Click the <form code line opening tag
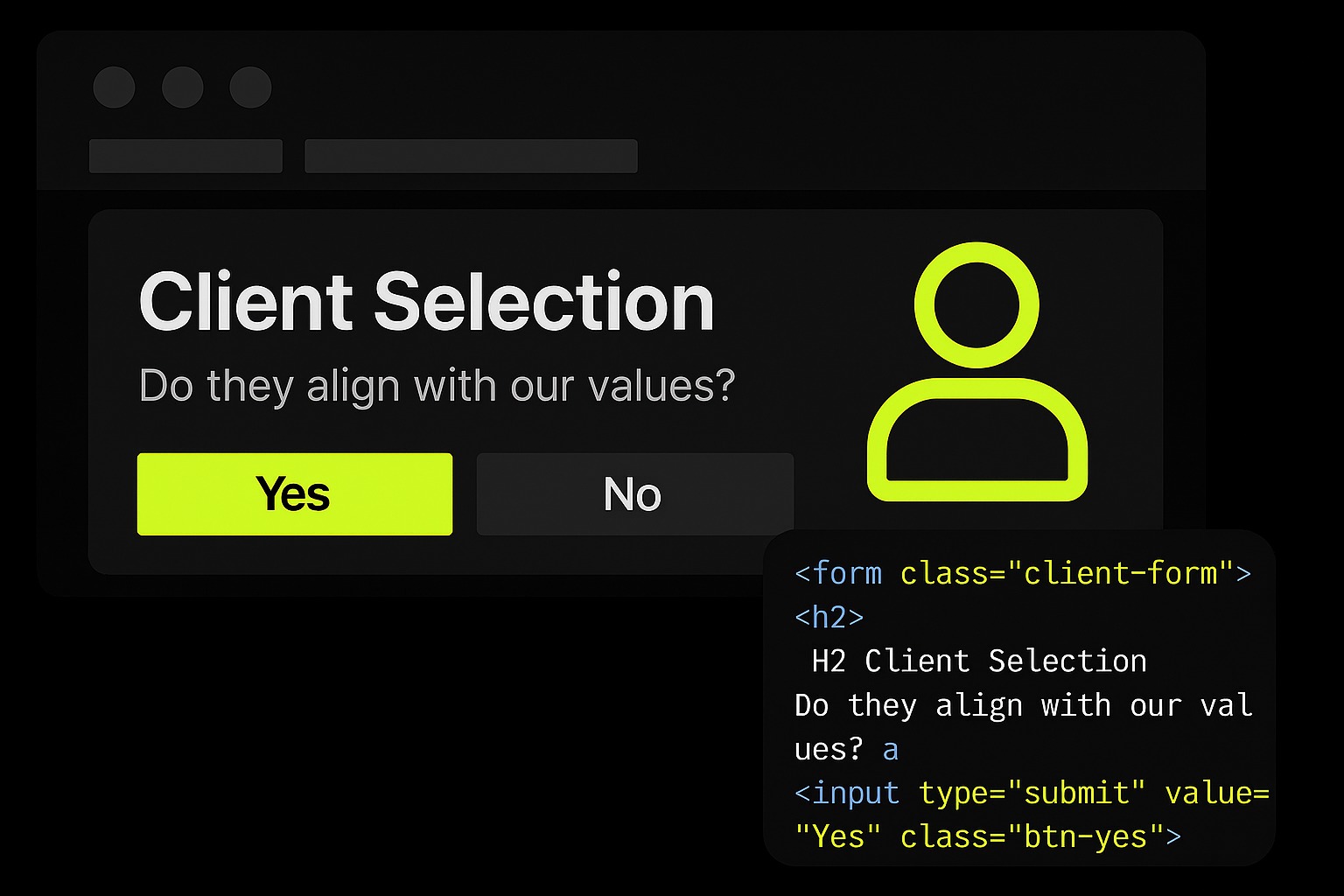 (x=838, y=573)
